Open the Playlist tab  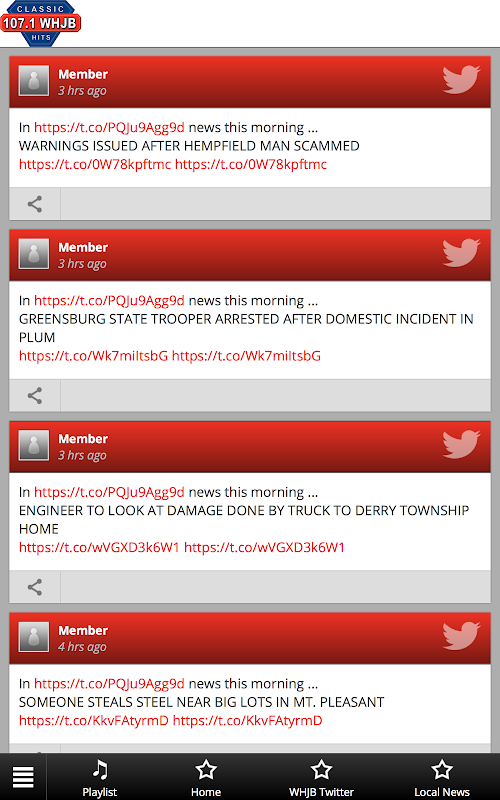pyautogui.click(x=99, y=778)
